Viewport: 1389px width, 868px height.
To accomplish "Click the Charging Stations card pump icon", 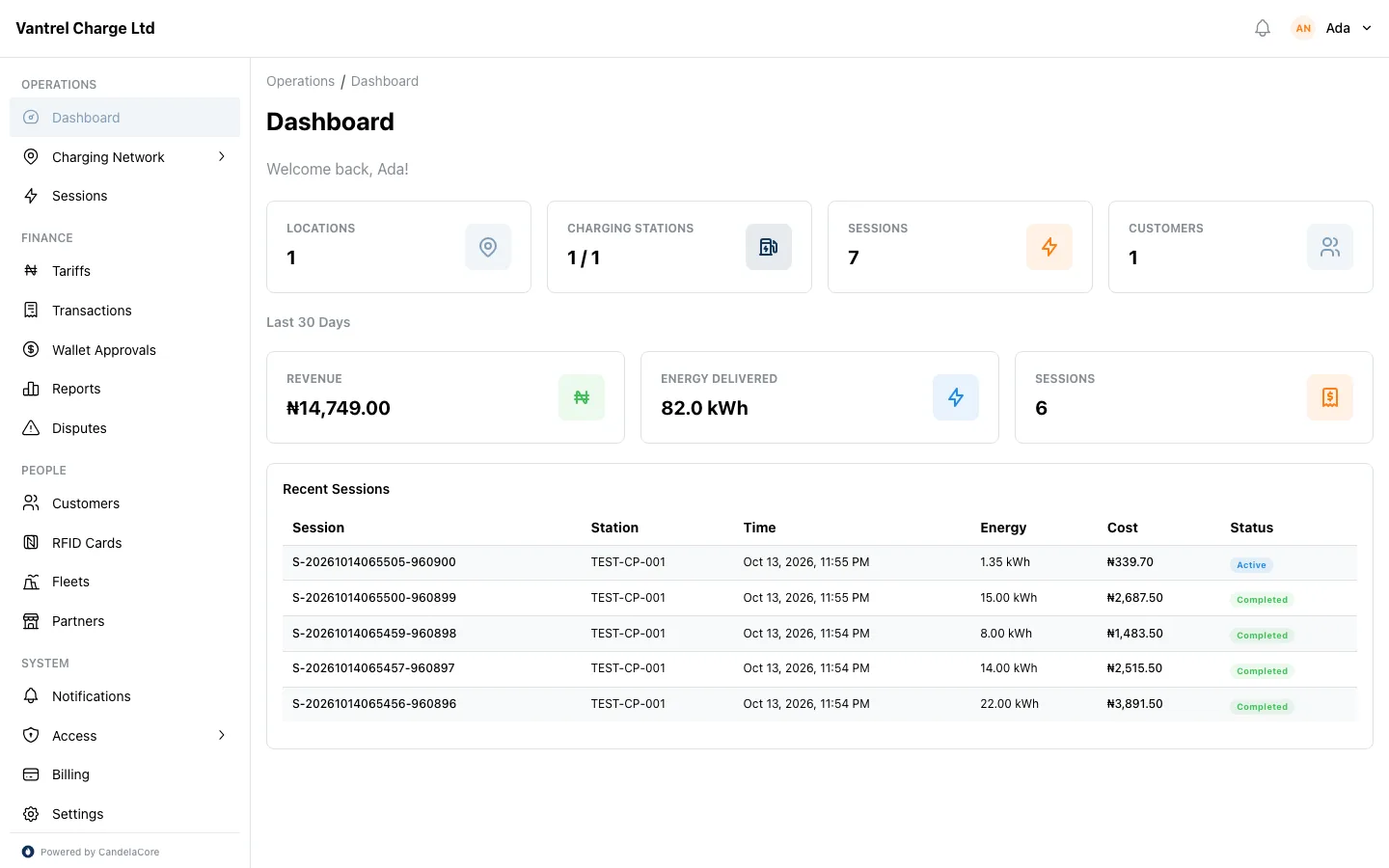I will point(769,247).
